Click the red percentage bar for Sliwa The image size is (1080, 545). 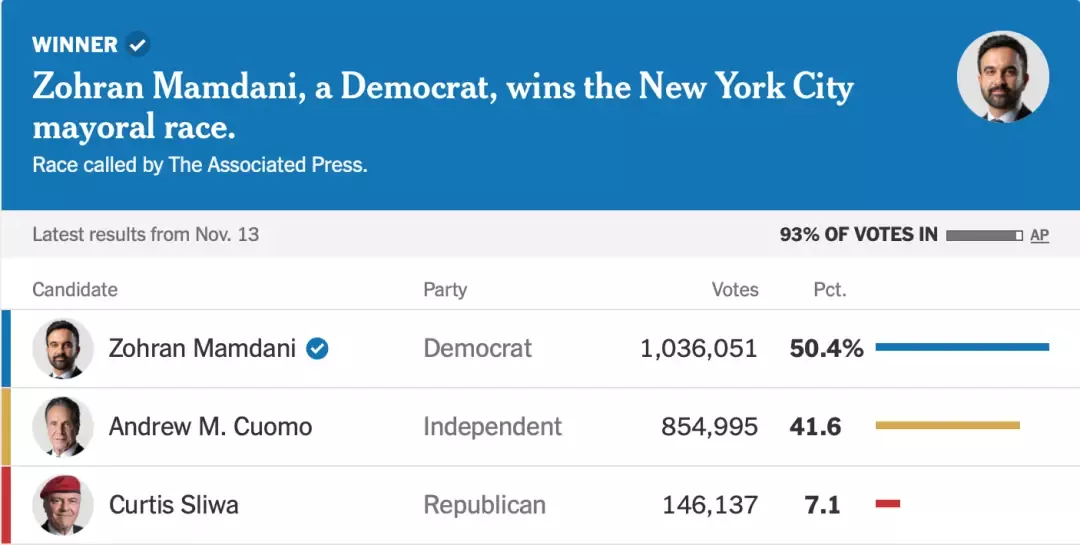(x=888, y=503)
